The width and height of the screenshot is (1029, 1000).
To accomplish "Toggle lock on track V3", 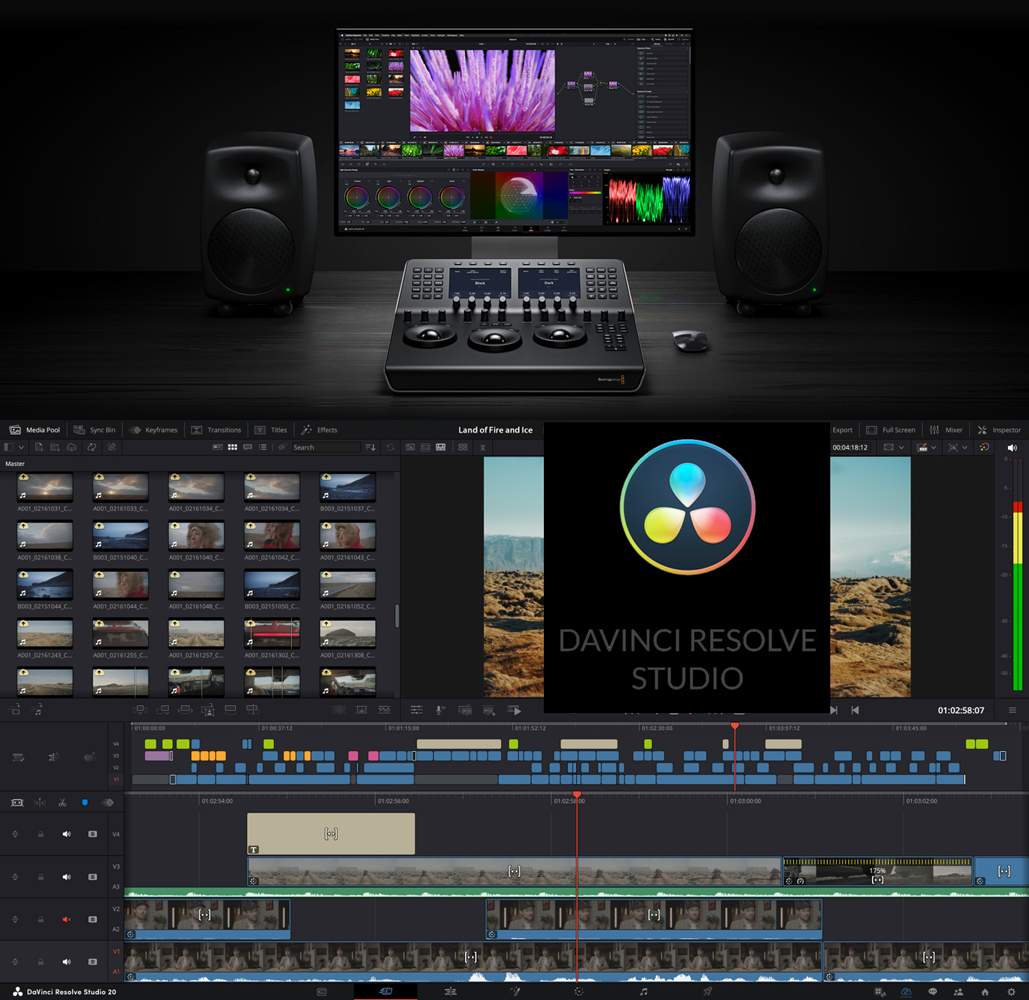I will (41, 877).
